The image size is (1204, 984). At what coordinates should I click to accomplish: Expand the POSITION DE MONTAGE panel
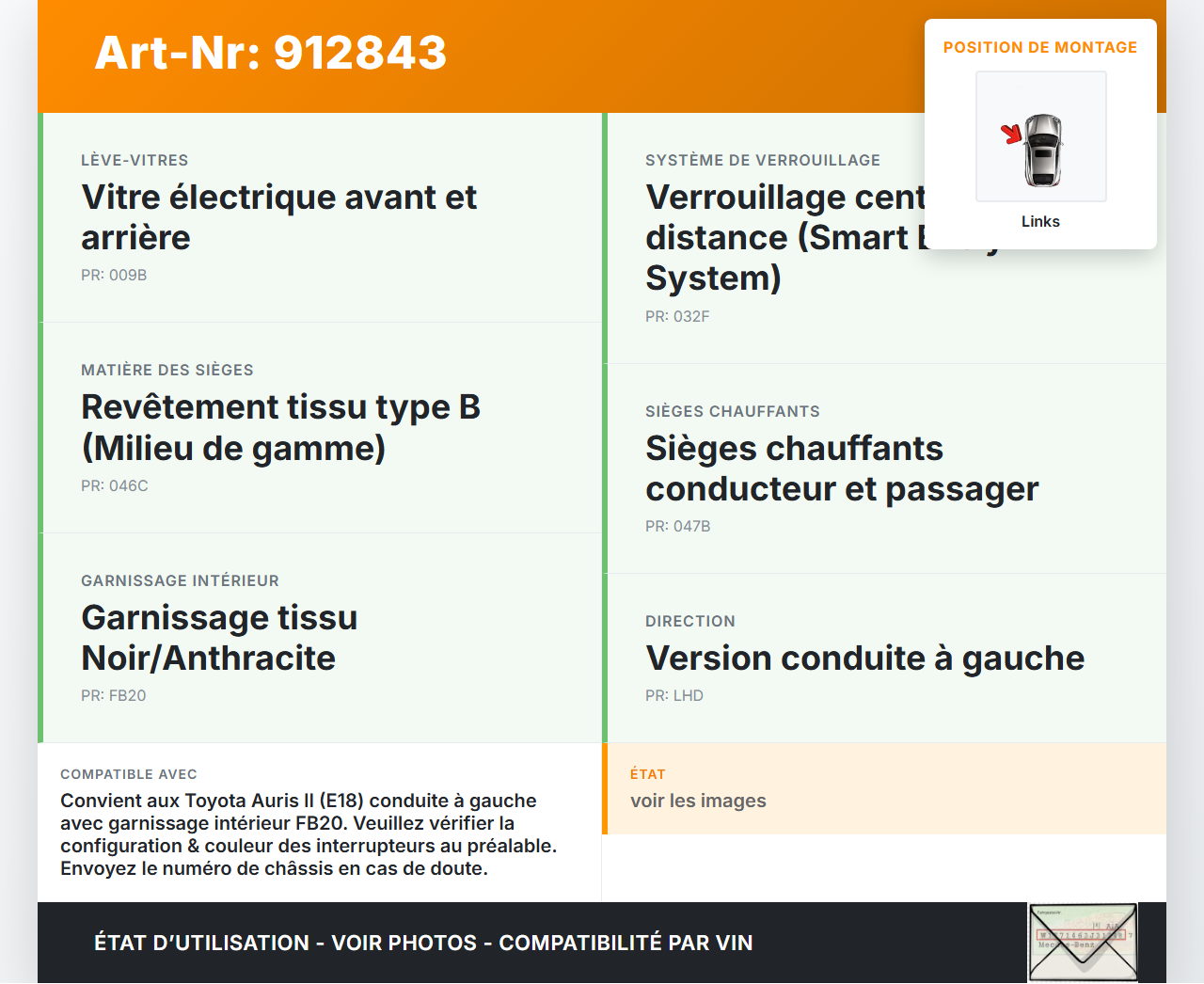click(1040, 46)
